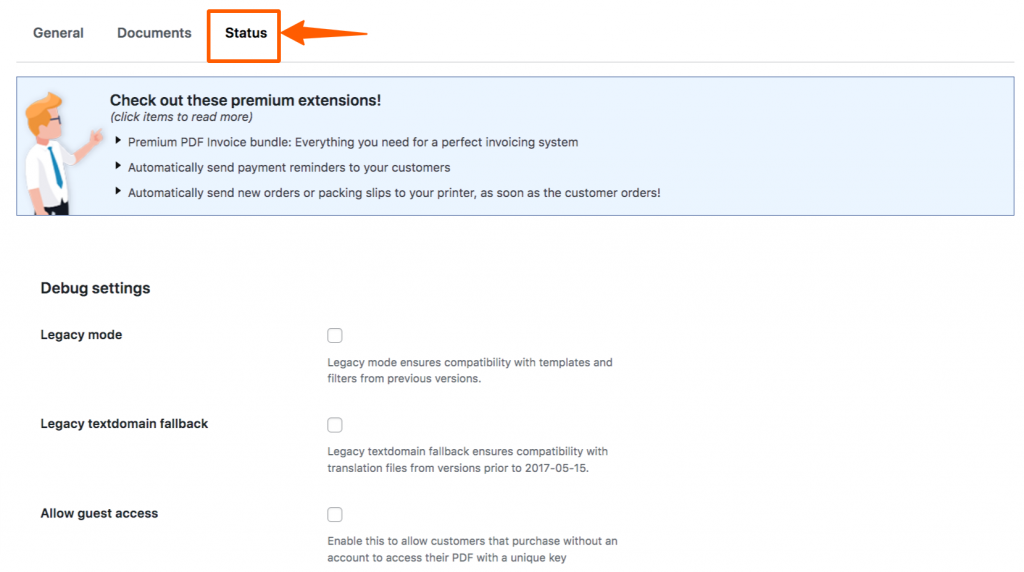Expand the payment reminders item arrow

point(118,166)
